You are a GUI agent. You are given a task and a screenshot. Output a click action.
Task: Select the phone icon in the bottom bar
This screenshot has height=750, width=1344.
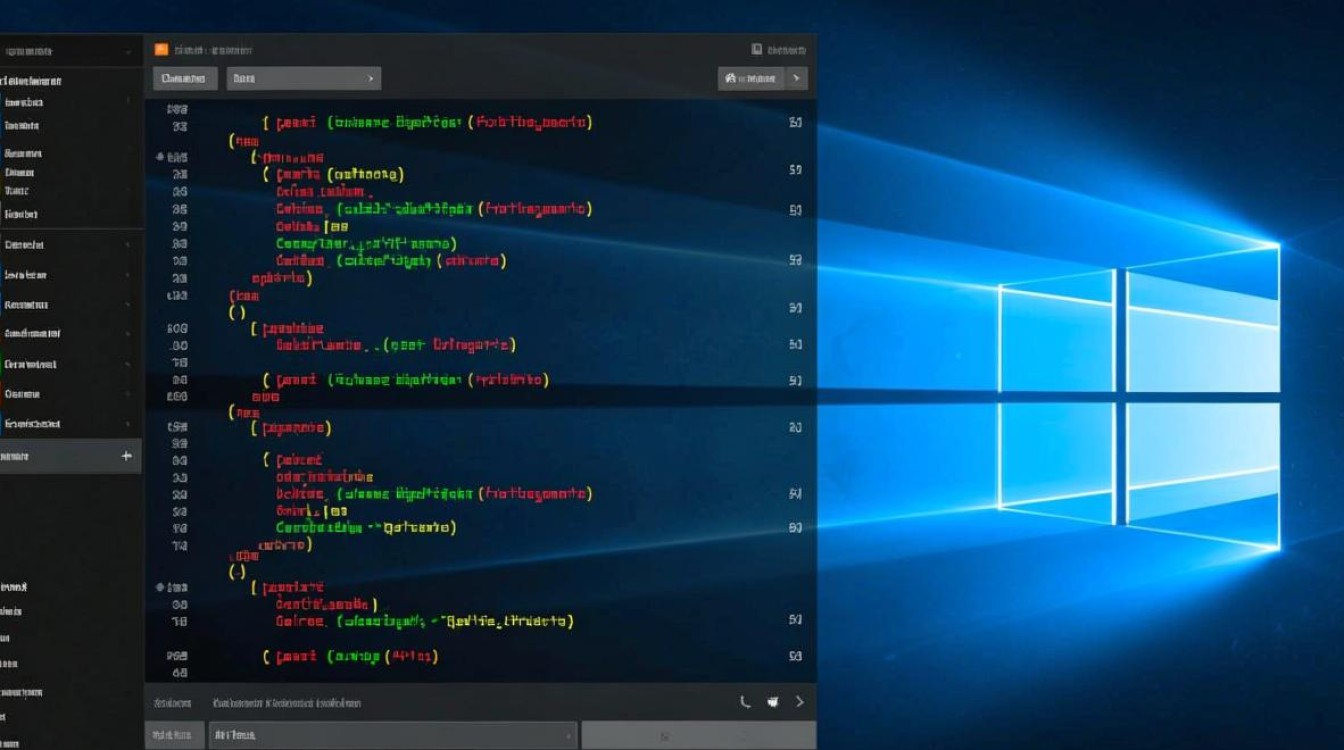coord(745,702)
